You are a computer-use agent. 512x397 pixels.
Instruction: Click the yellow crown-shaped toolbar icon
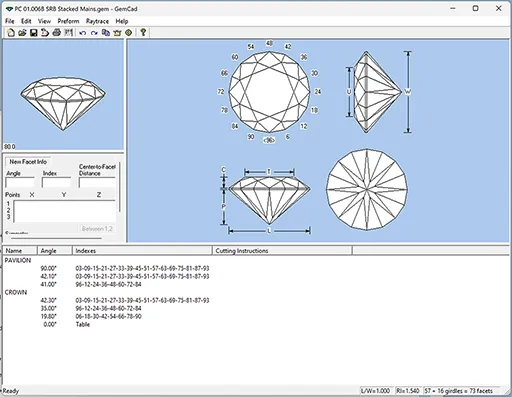(117, 33)
